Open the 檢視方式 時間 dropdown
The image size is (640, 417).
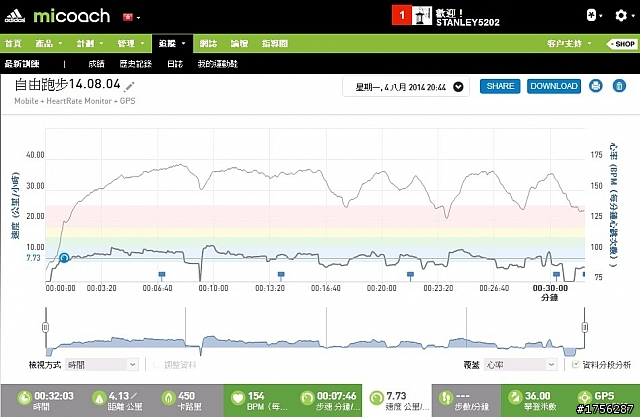pyautogui.click(x=102, y=364)
